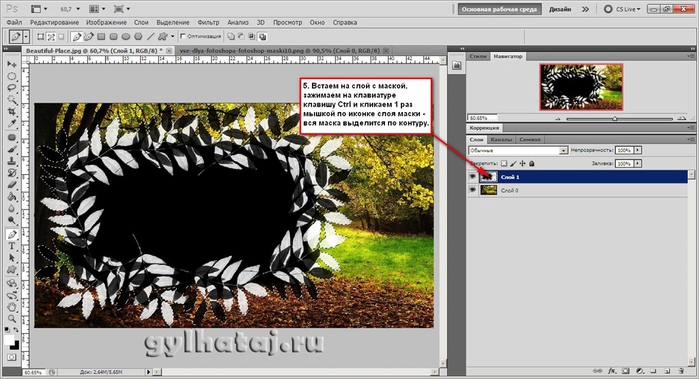Screen dimensions: 699x379
Task: Toggle visibility eye of Слой 0
Action: pos(473,190)
